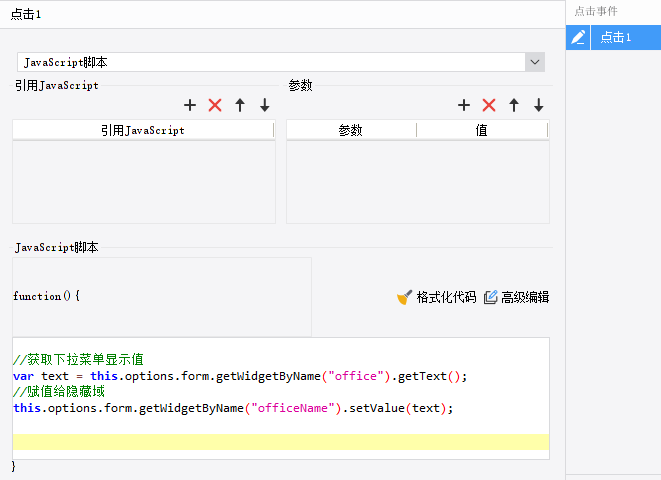This screenshot has width=661, height=480.
Task: Add a new parameter row
Action: click(x=464, y=105)
